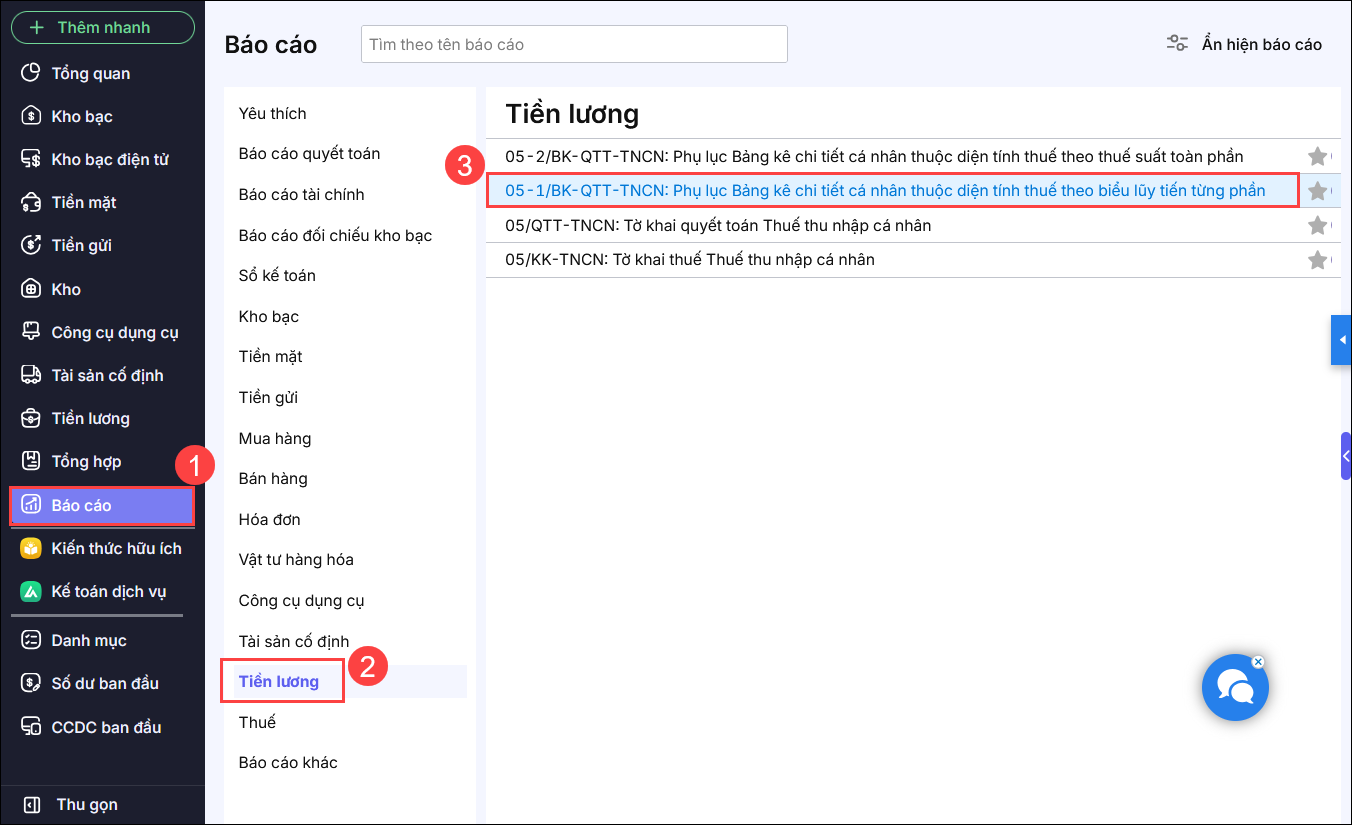Open report 05-2/BK-QTT-TNCN thuế suất toàn phần
Screen dimensions: 1352x825
874,156
